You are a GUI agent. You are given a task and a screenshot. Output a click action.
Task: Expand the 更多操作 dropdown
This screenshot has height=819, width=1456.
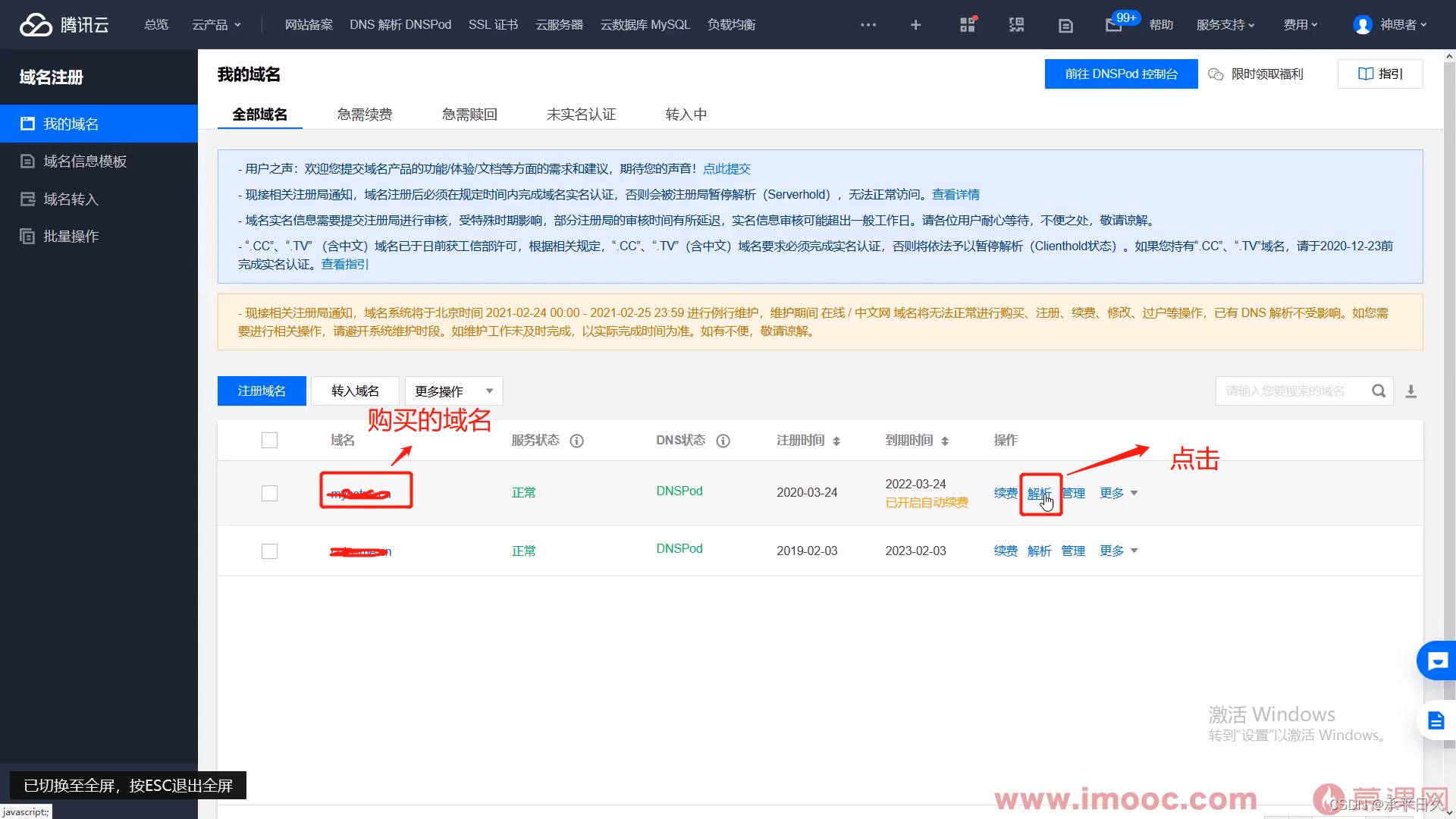click(453, 391)
